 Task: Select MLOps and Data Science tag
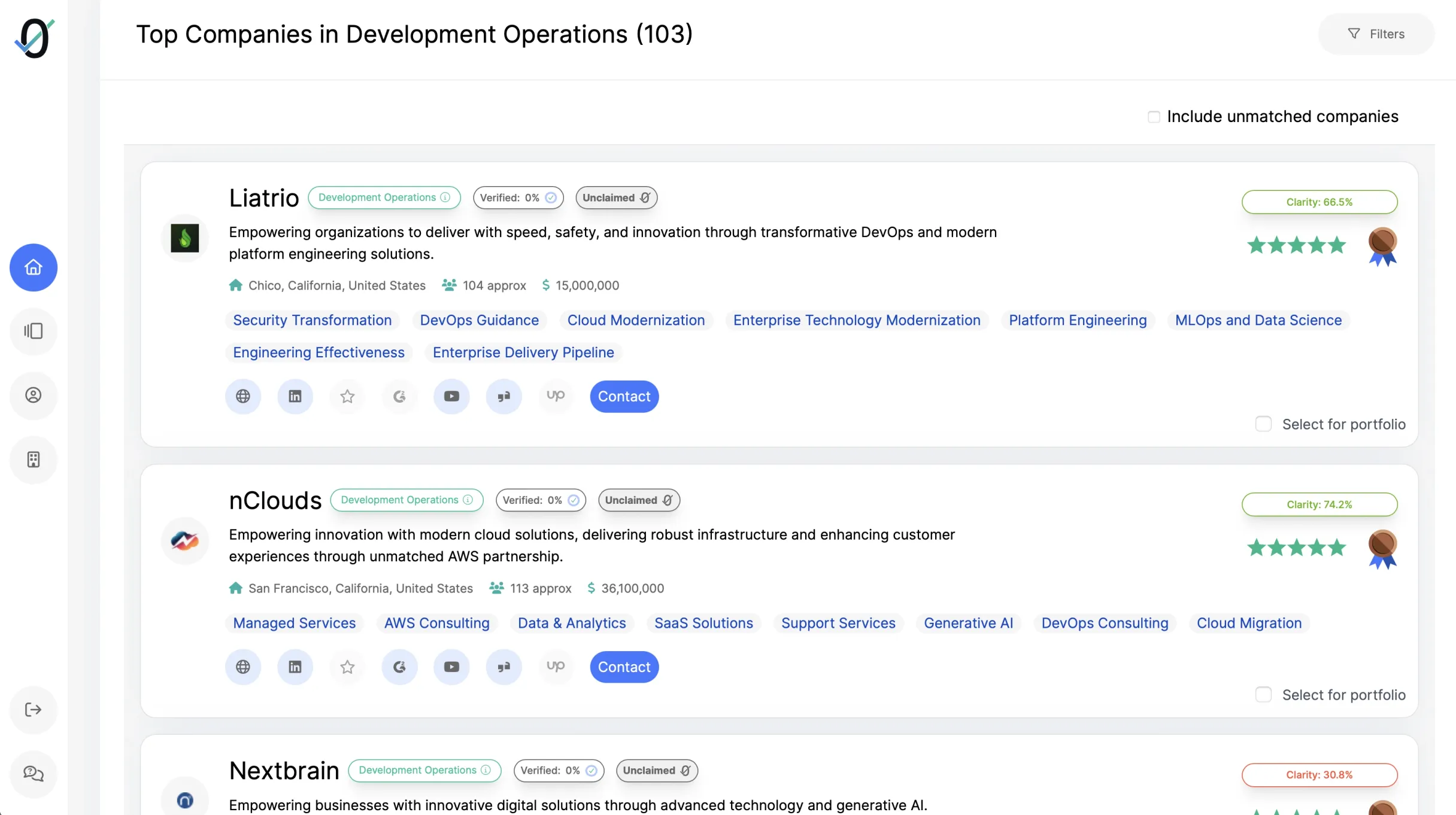coord(1258,320)
